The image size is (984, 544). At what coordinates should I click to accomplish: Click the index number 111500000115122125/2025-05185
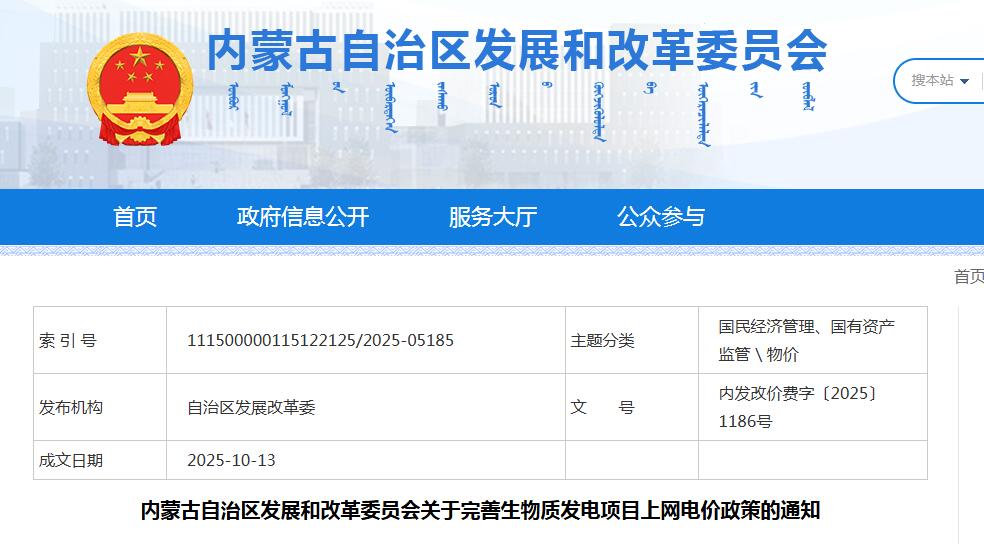coord(320,341)
